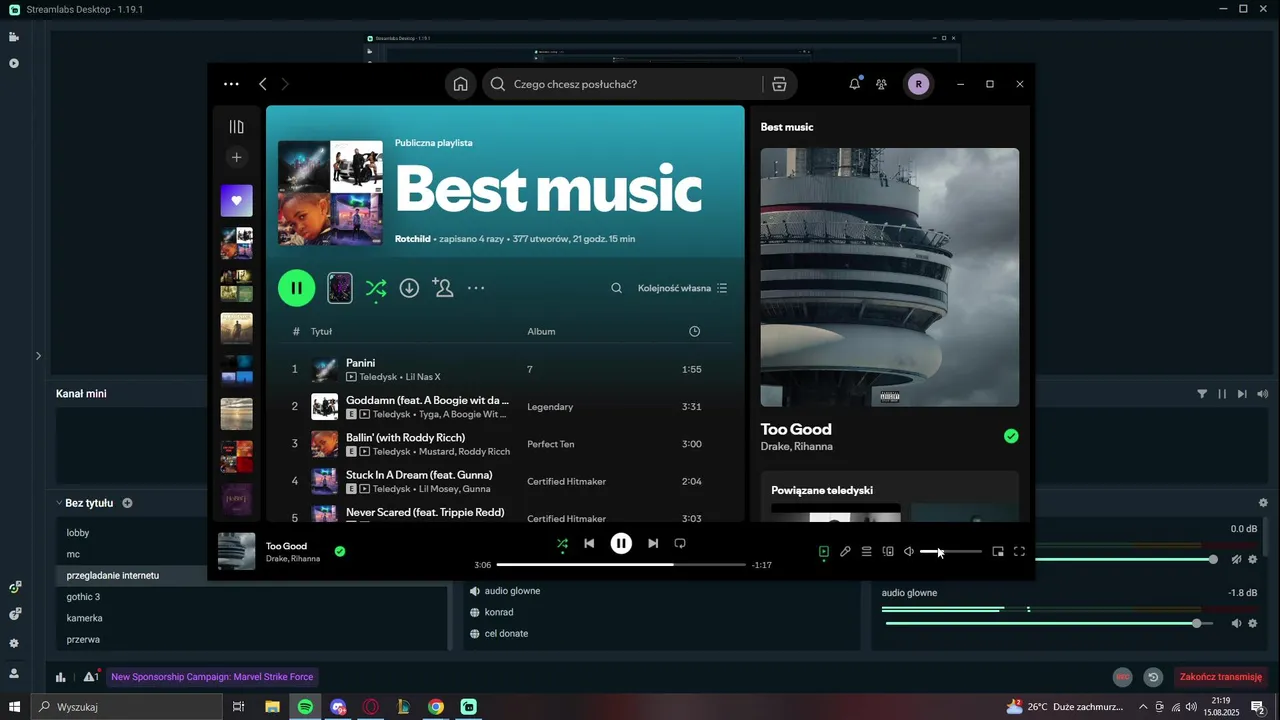Image resolution: width=1280 pixels, height=720 pixels.
Task: Enter Spotify full screen mode
Action: (x=1019, y=551)
